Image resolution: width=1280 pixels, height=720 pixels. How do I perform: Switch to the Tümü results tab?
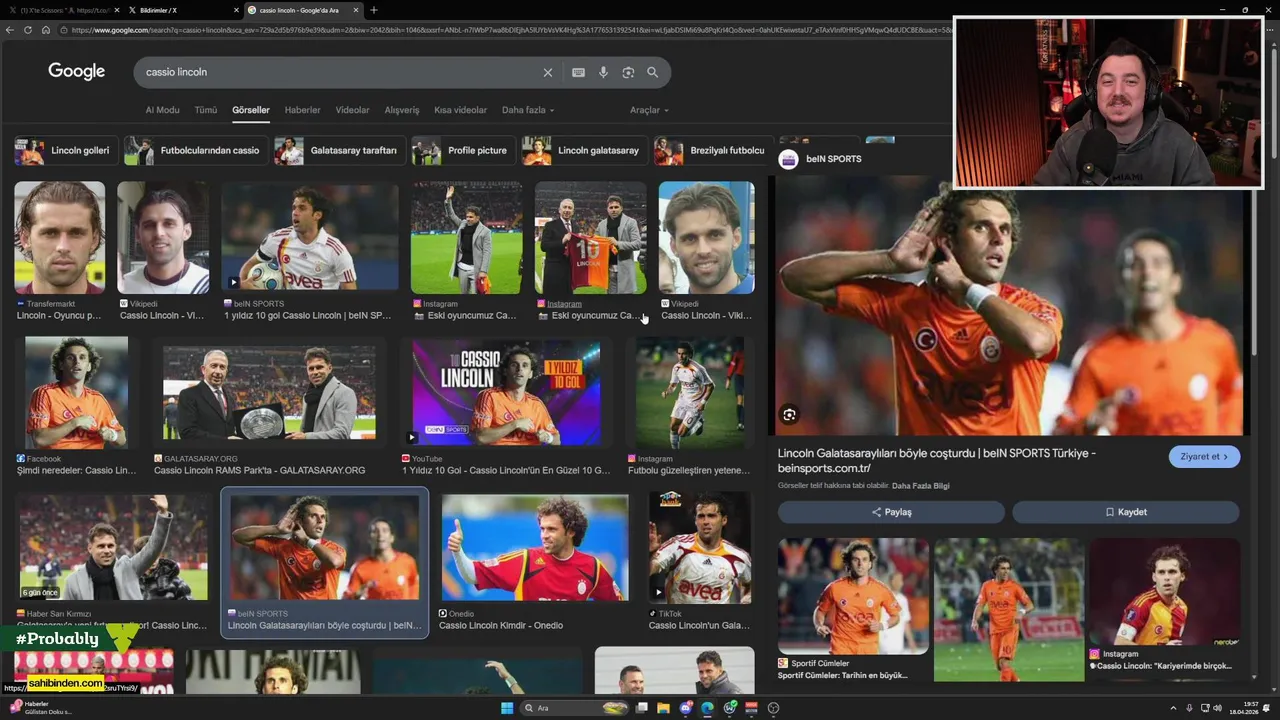tap(205, 110)
